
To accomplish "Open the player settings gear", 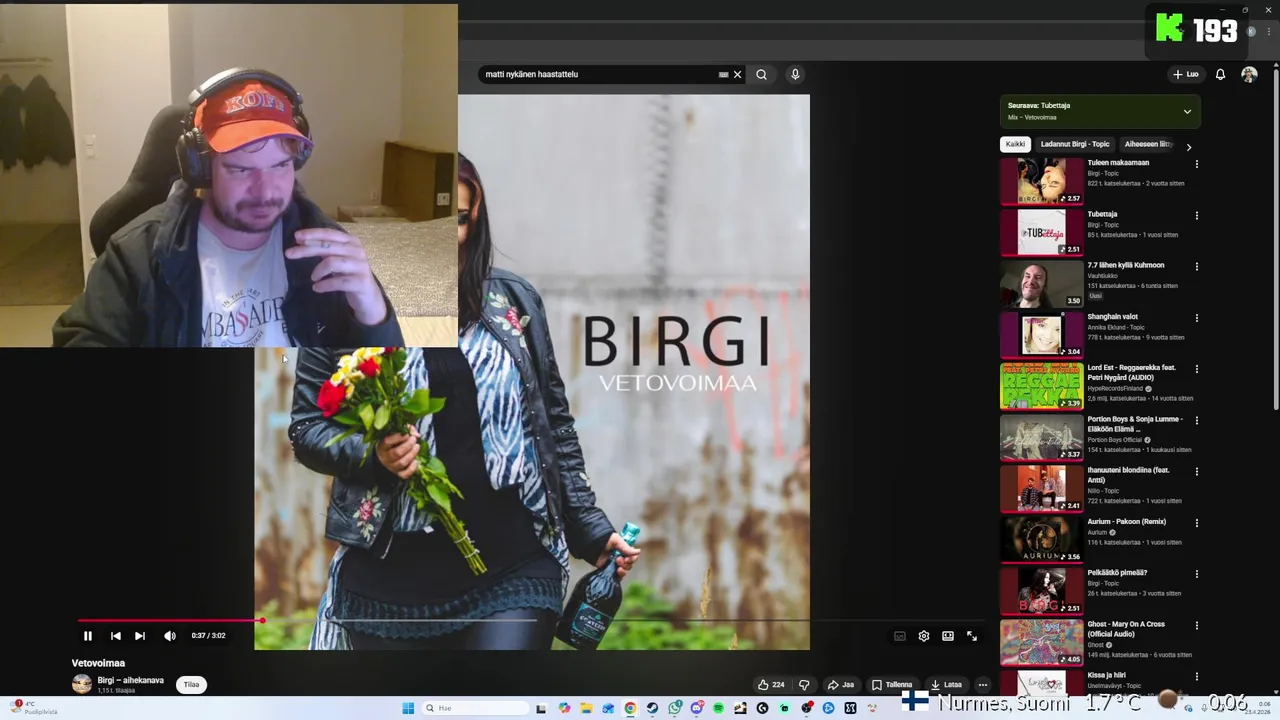I will tap(924, 636).
